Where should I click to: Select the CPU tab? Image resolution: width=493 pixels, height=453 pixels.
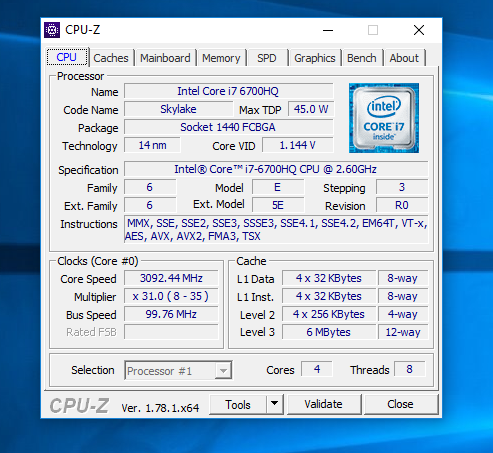tap(67, 57)
